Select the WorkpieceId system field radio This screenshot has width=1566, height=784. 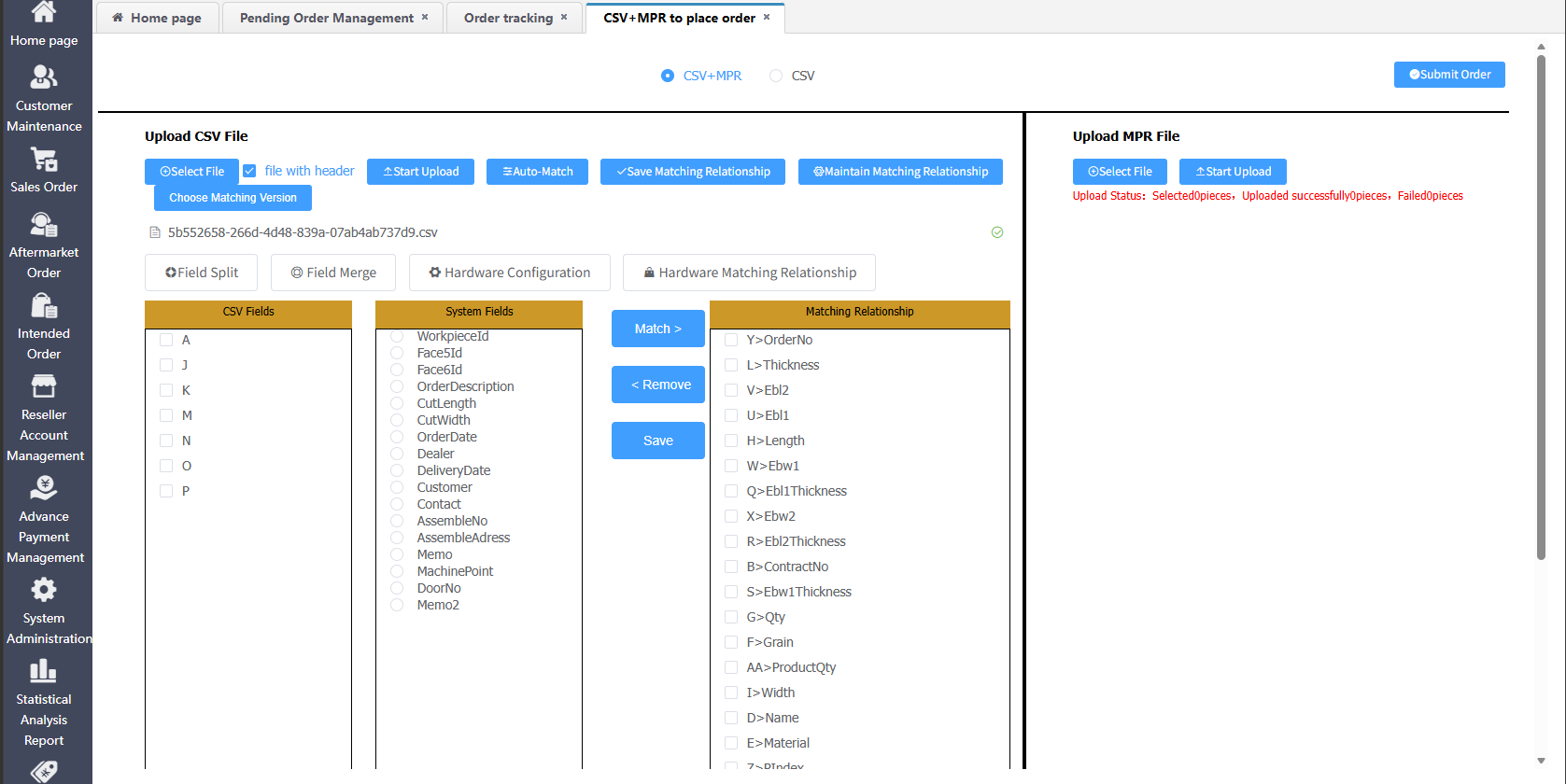[x=397, y=336]
